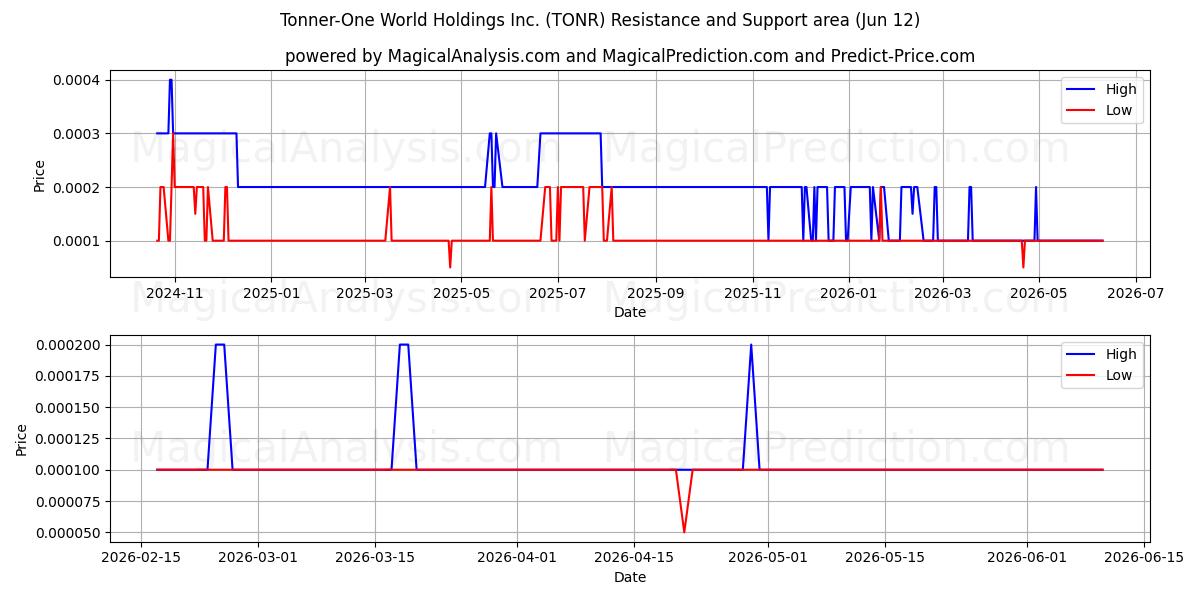
Task: Click the 0.0002 y-axis label in top chart
Action: point(75,188)
